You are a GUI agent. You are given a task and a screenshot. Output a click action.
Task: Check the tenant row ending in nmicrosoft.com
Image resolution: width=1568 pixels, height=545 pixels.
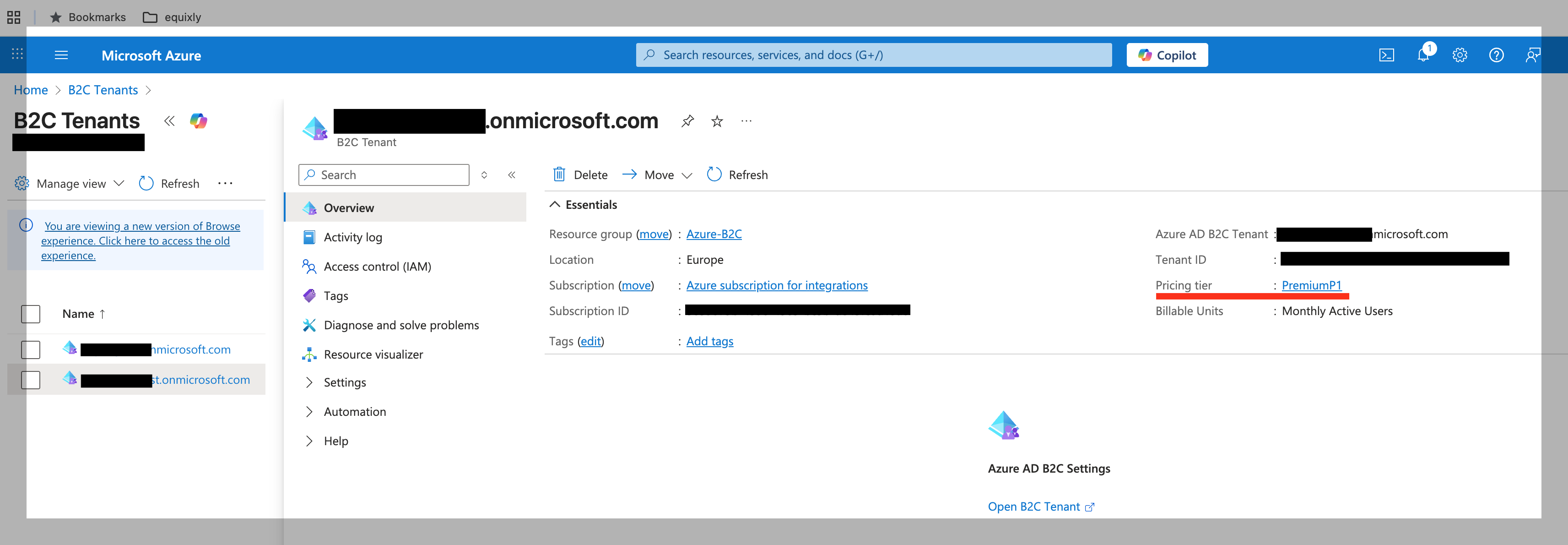click(x=30, y=349)
